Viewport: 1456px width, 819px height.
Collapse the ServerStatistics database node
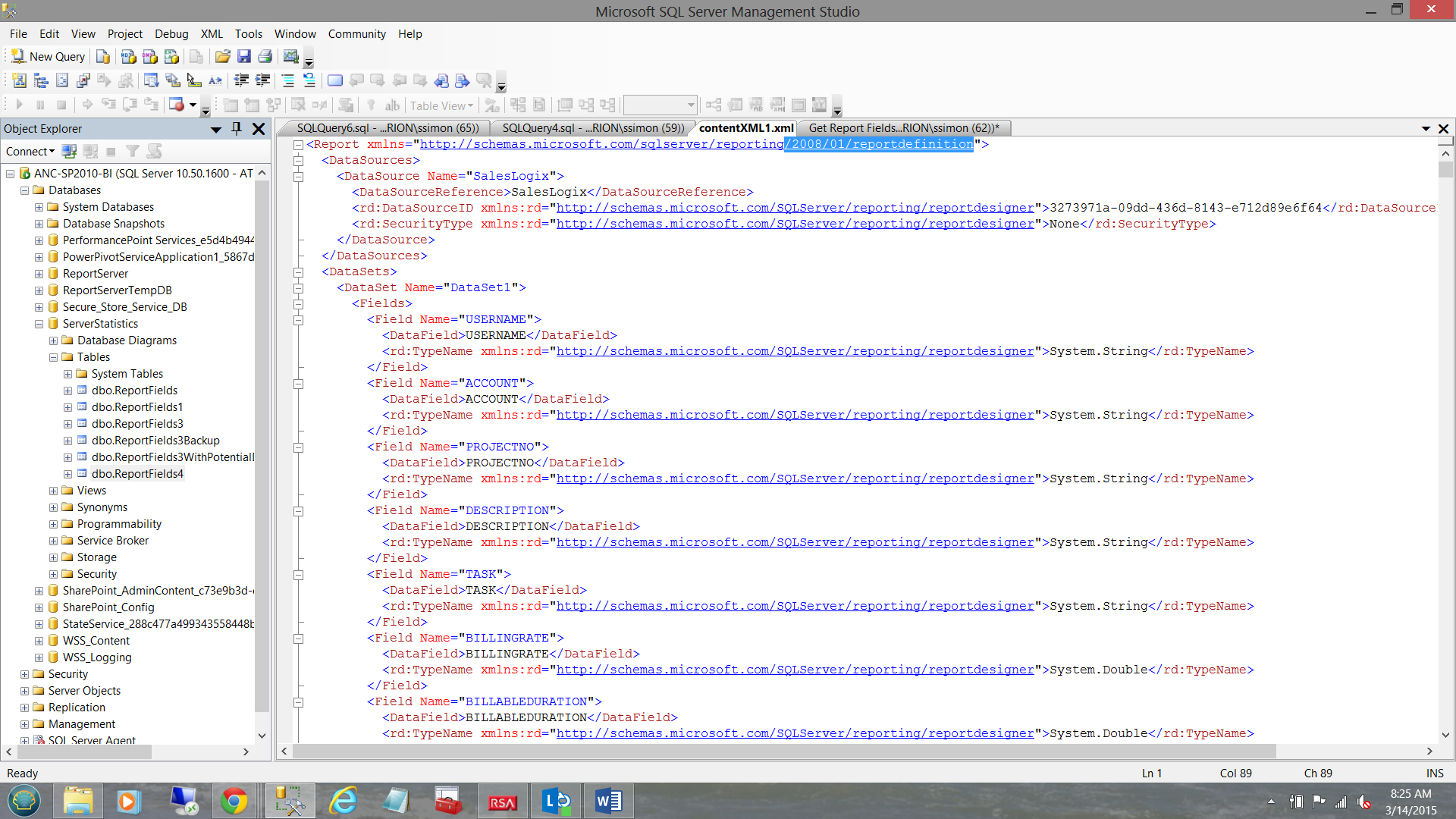pos(39,324)
